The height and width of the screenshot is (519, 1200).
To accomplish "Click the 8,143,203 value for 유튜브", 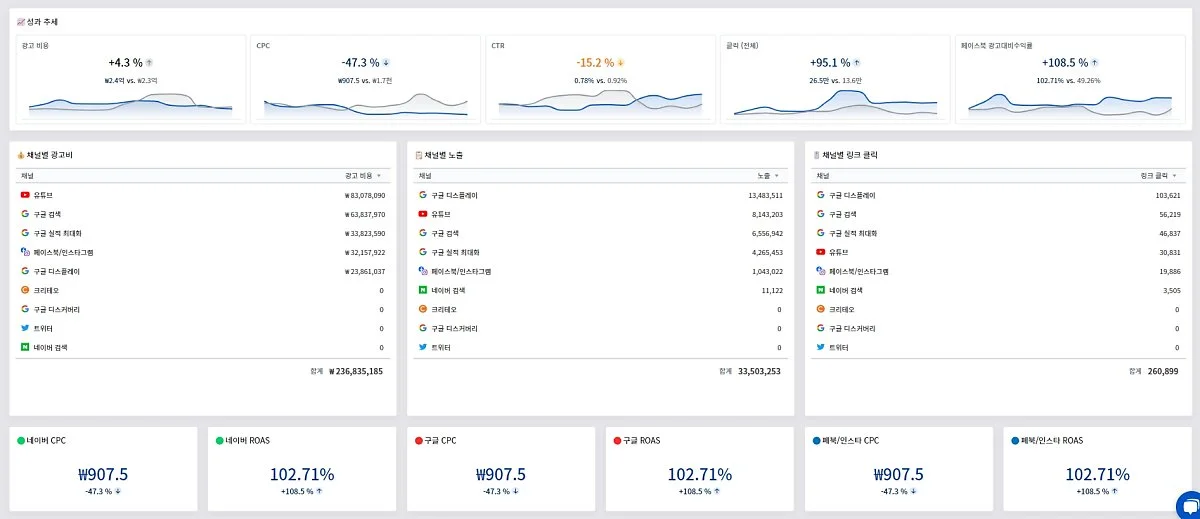I will coord(767,214).
